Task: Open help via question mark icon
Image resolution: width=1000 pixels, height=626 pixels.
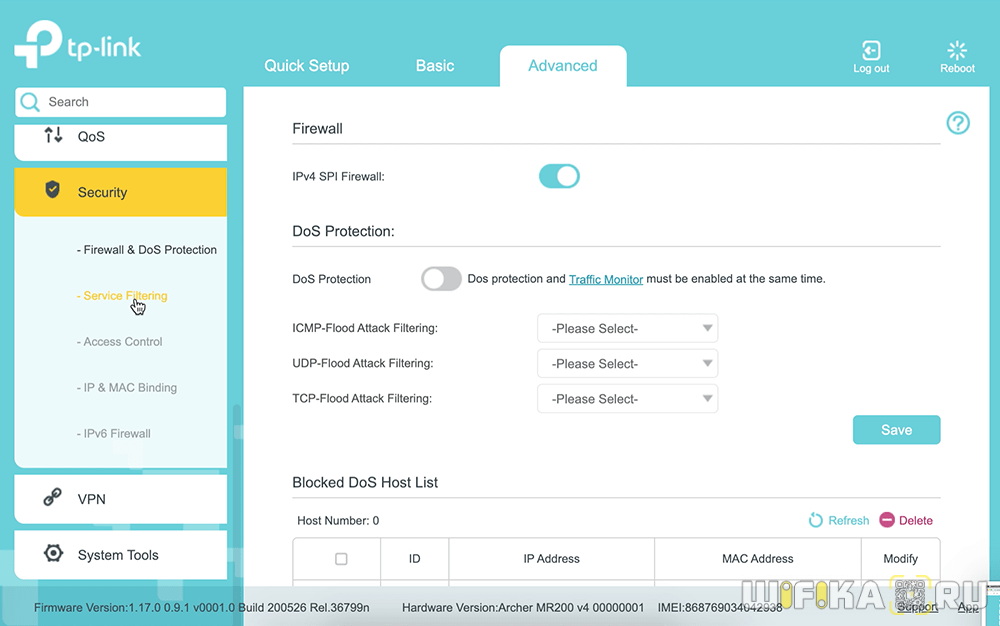Action: 958,123
